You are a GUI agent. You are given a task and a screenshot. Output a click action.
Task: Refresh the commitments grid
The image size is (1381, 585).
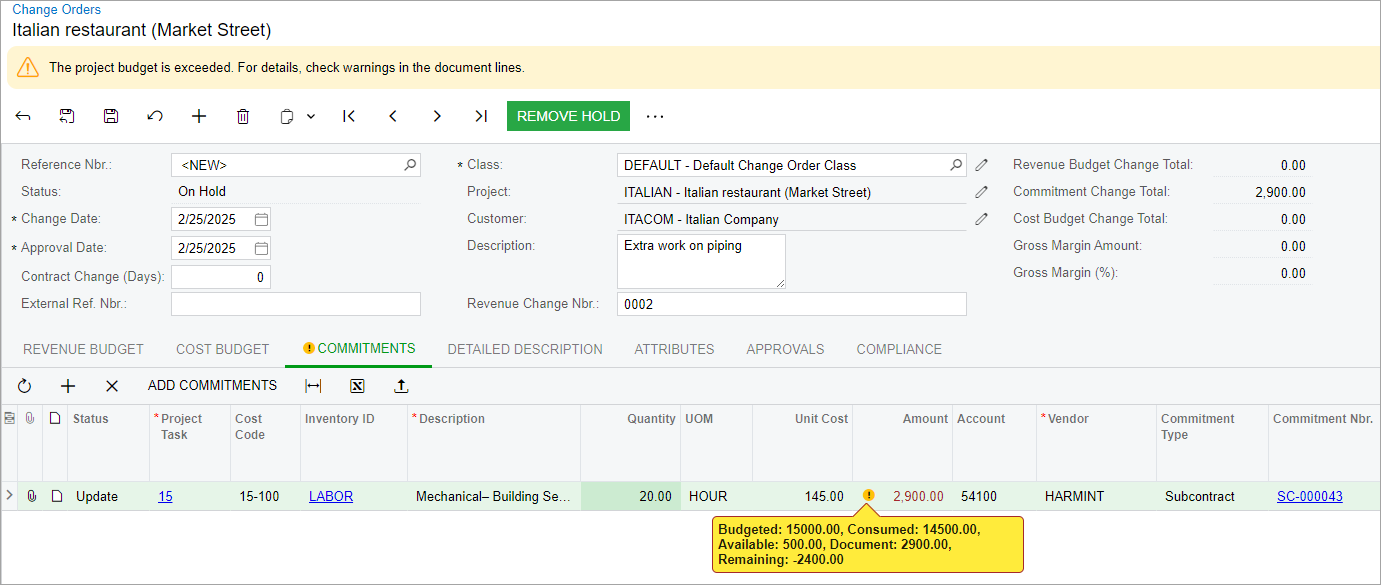[25, 386]
